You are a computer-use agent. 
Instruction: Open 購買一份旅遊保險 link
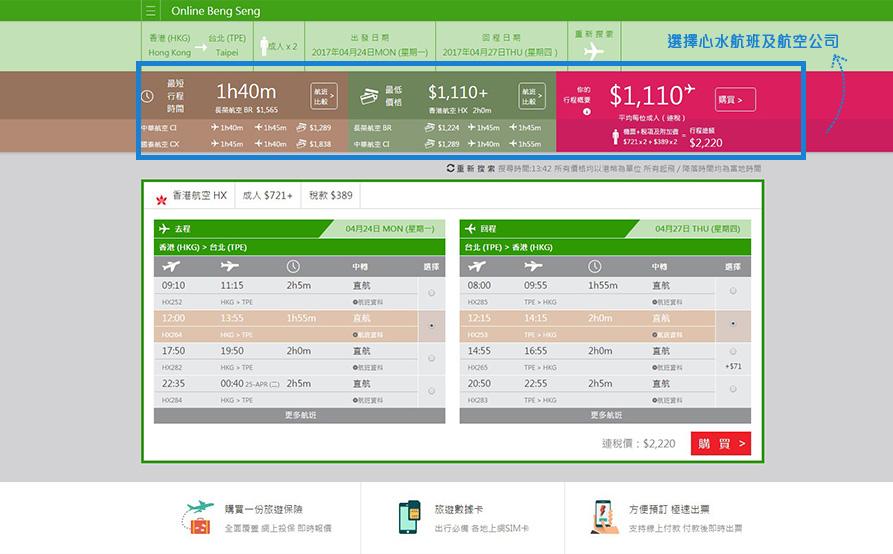tap(263, 509)
